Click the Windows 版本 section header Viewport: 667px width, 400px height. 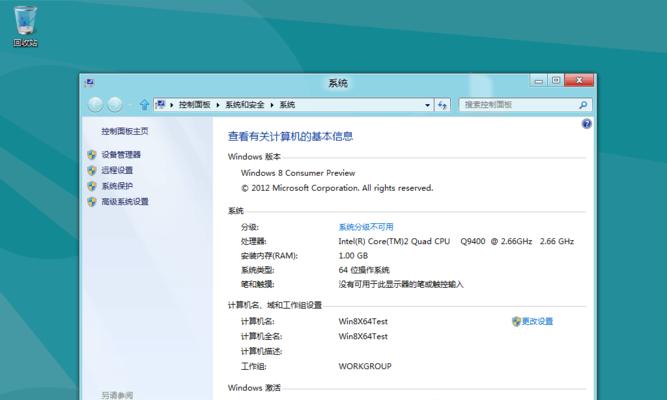pyautogui.click(x=254, y=157)
